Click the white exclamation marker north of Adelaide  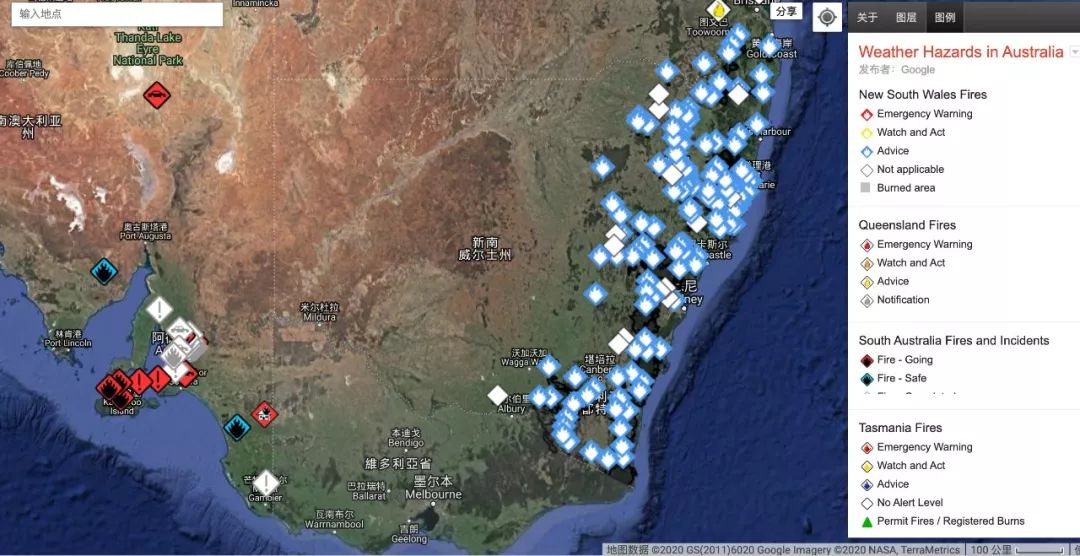click(x=159, y=308)
